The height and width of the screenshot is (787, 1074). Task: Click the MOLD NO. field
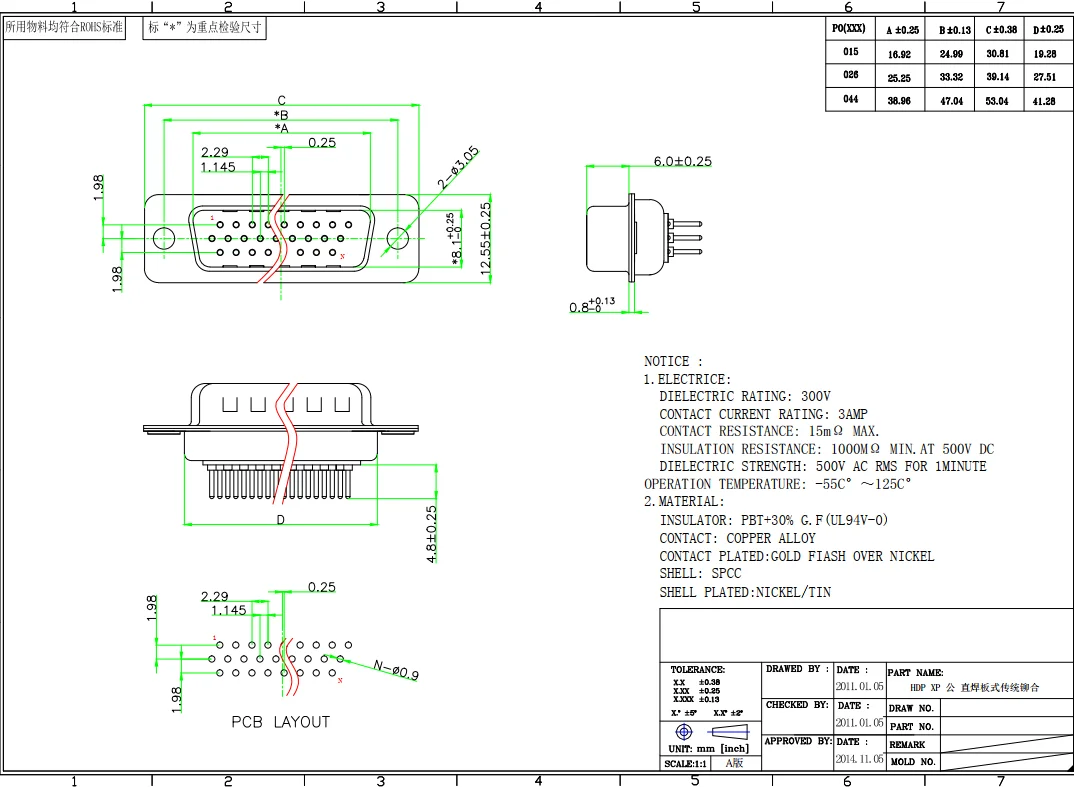911,762
